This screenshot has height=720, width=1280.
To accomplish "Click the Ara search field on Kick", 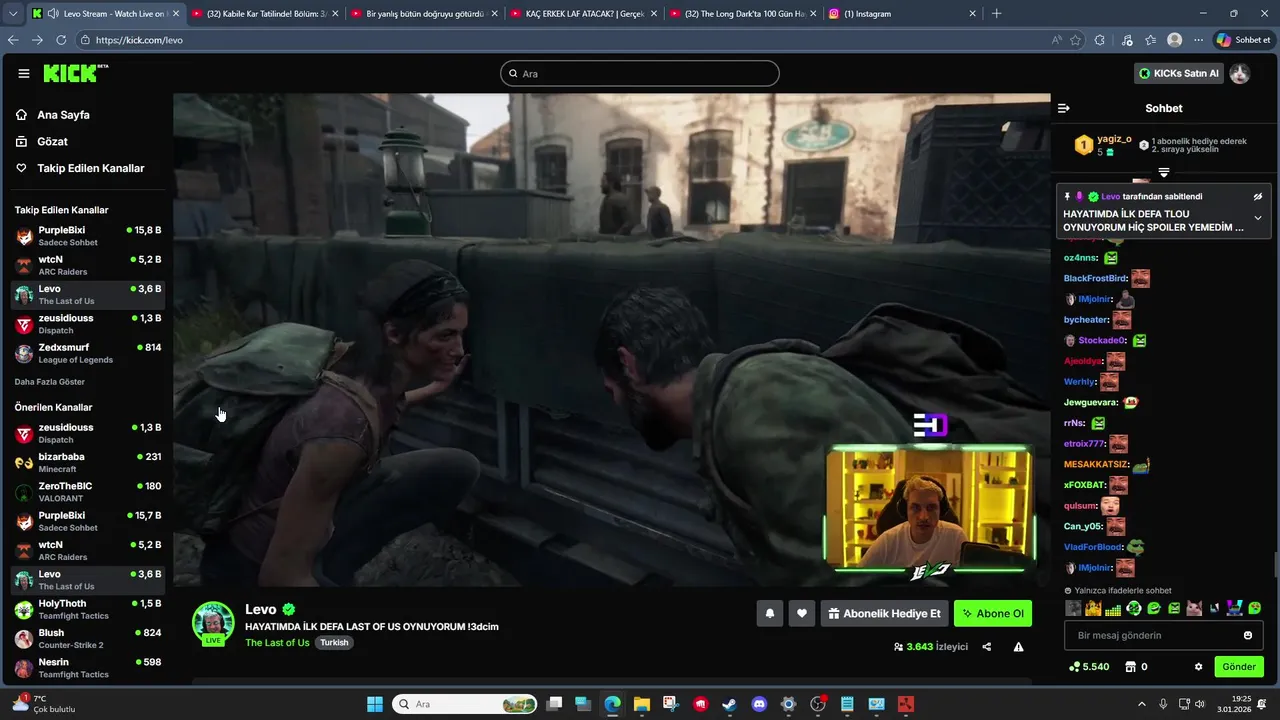I will (x=640, y=73).
